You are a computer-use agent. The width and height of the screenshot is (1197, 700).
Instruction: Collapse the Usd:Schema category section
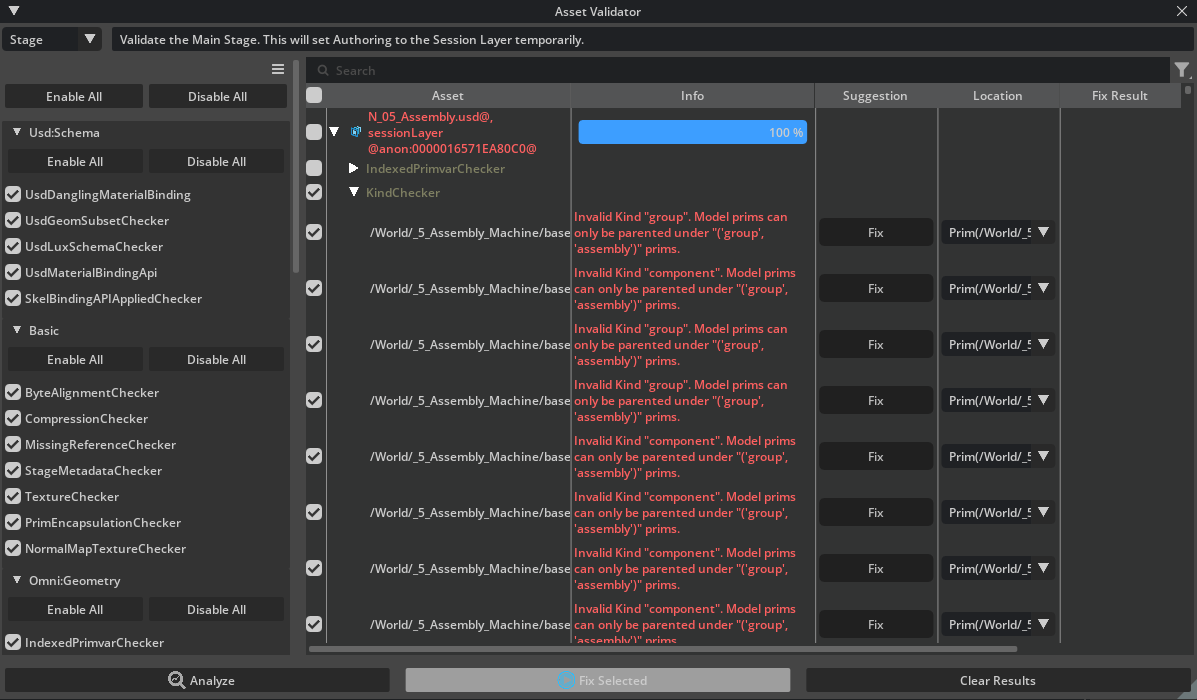(x=17, y=132)
